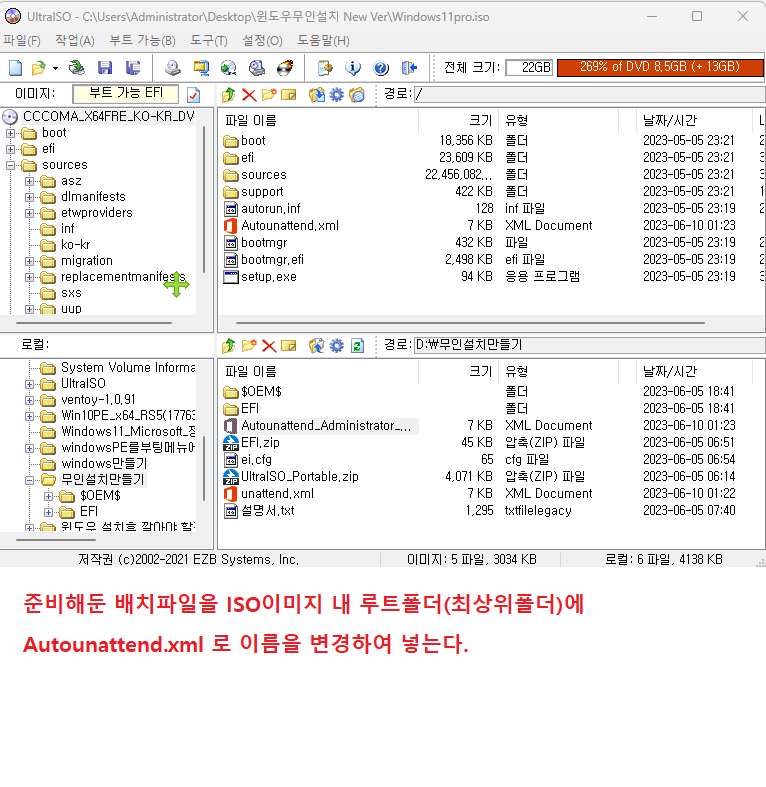Delete selected item in the image pane

(249, 94)
